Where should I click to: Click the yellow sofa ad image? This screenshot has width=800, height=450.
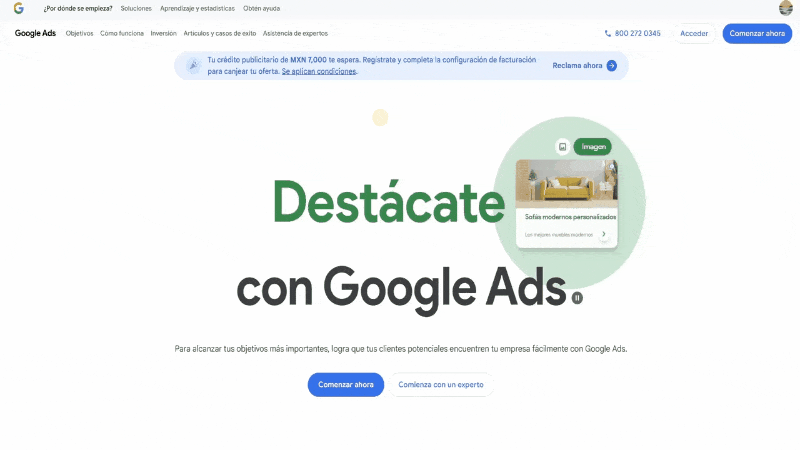tap(566, 183)
